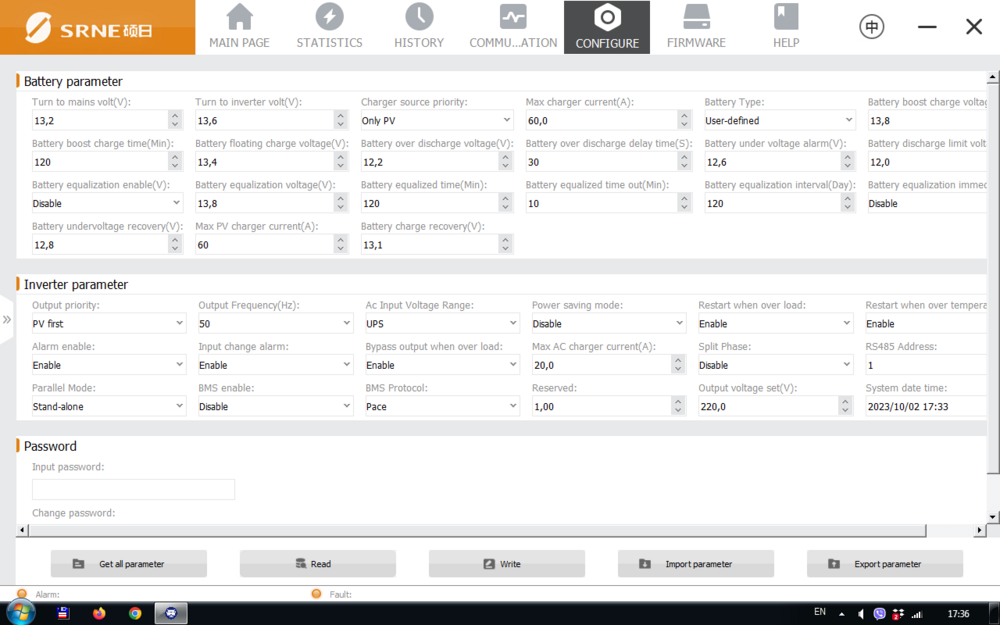
Task: Open Firefox from the taskbar
Action: coord(99,612)
